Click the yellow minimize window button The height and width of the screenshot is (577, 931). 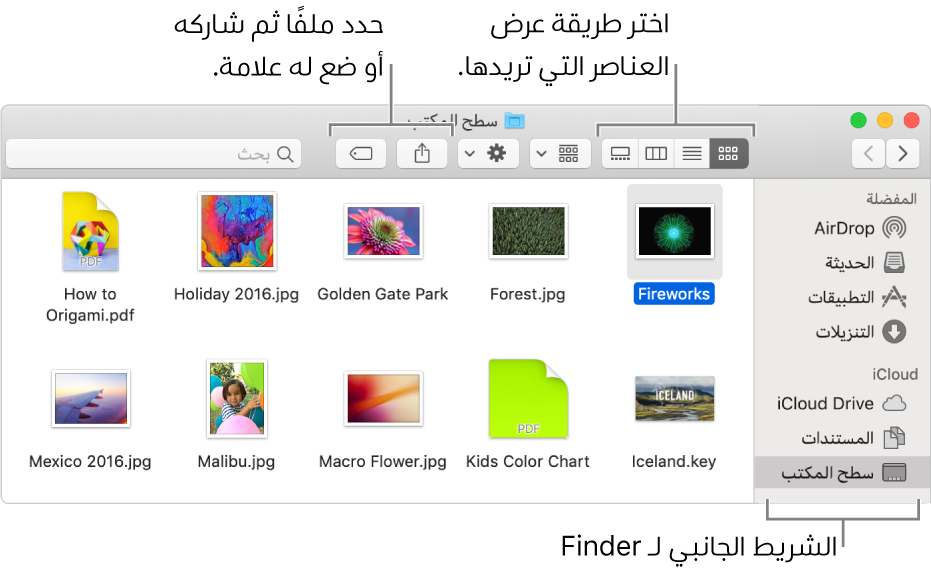(x=885, y=121)
